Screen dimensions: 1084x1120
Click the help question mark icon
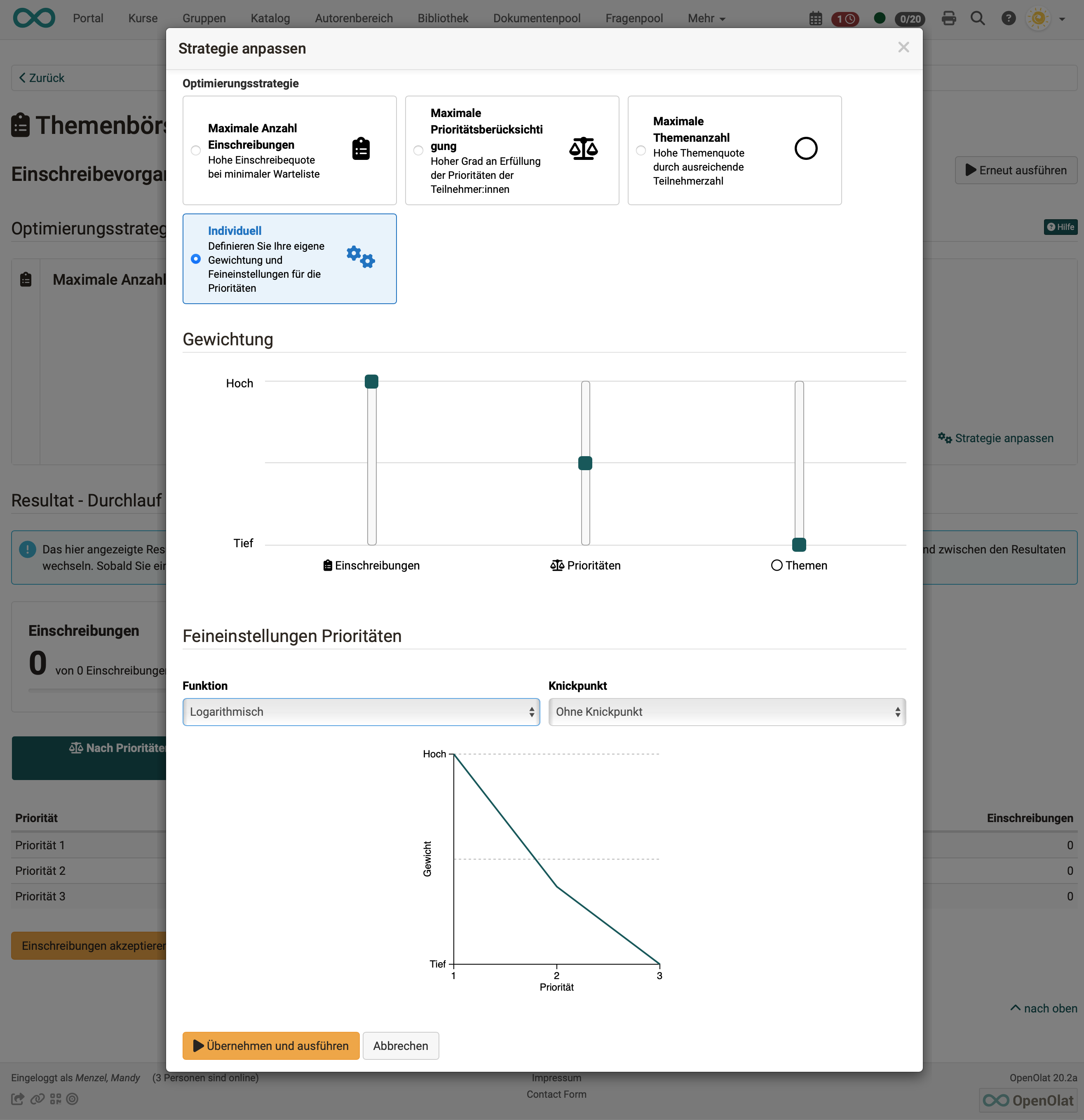[1008, 19]
